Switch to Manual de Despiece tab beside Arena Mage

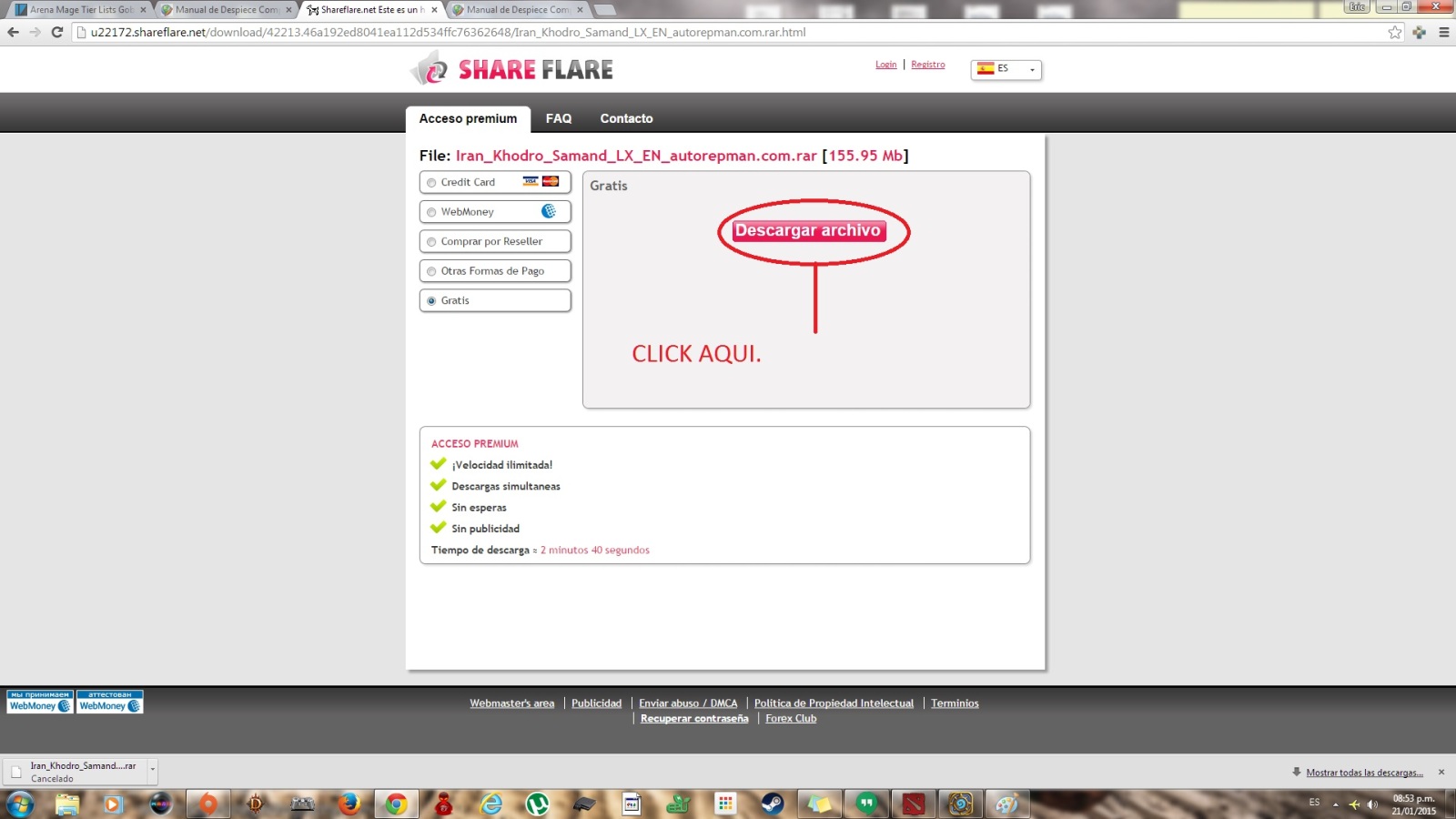point(226,10)
